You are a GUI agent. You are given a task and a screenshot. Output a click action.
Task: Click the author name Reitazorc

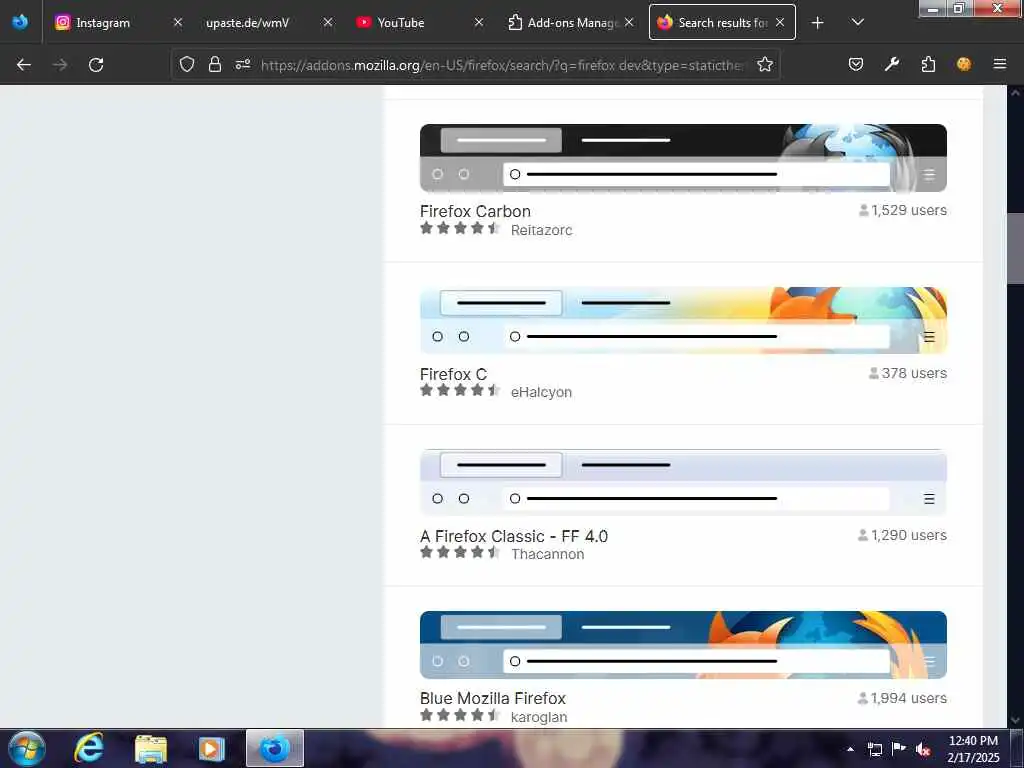(541, 230)
